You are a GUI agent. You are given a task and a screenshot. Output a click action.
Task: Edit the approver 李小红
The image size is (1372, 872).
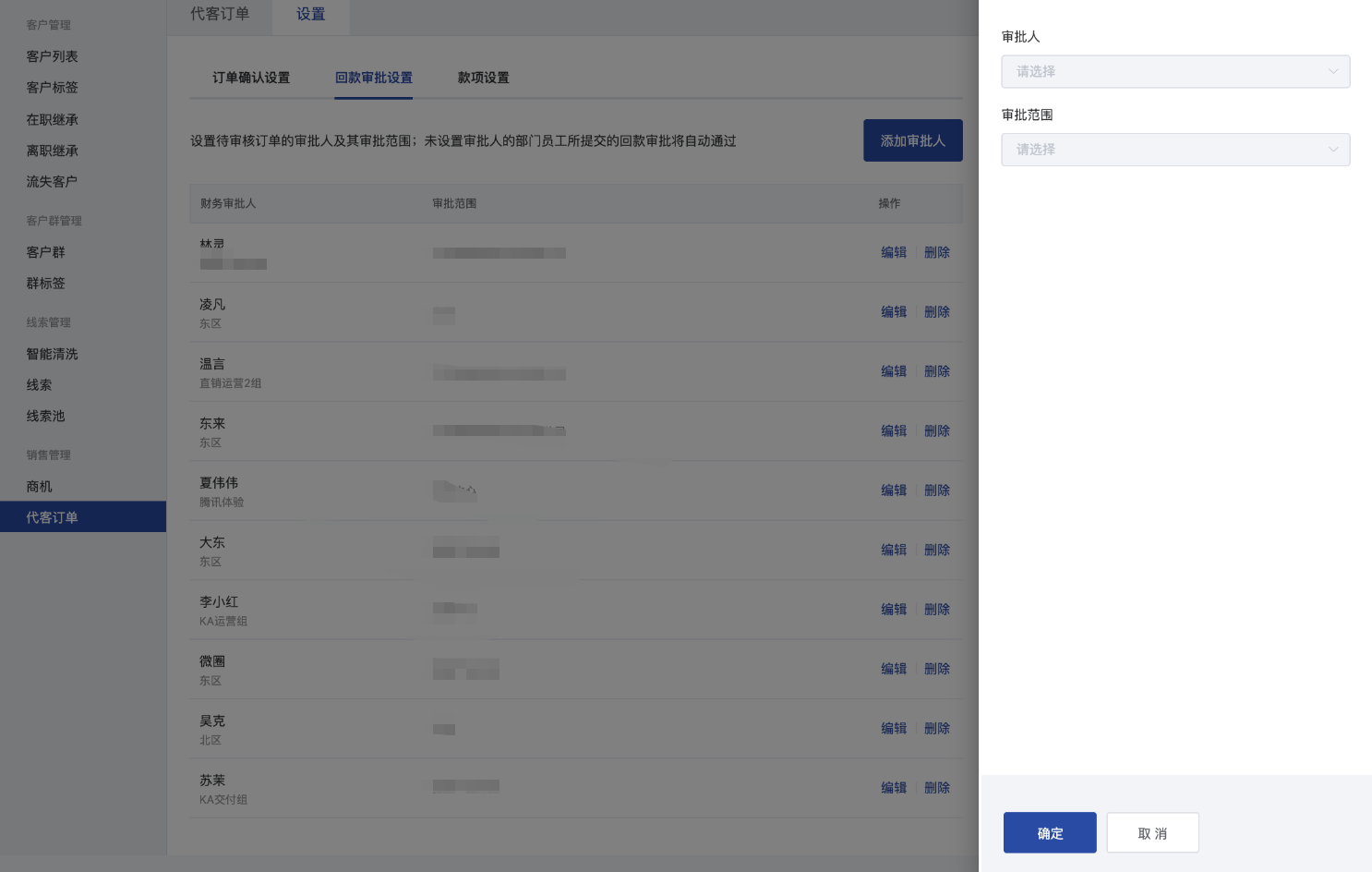[894, 610]
